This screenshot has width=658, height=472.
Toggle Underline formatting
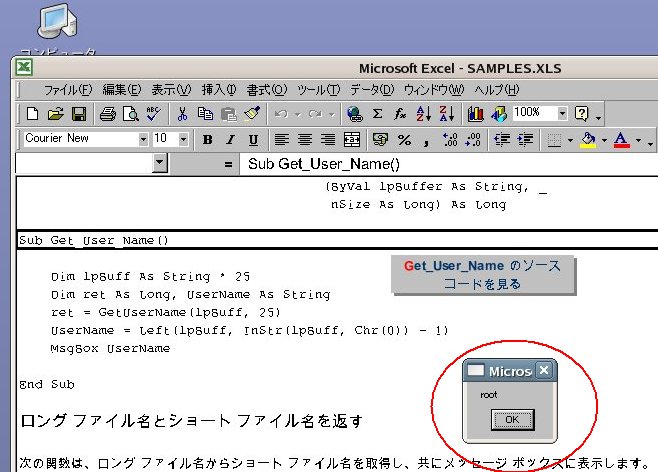coord(253,139)
